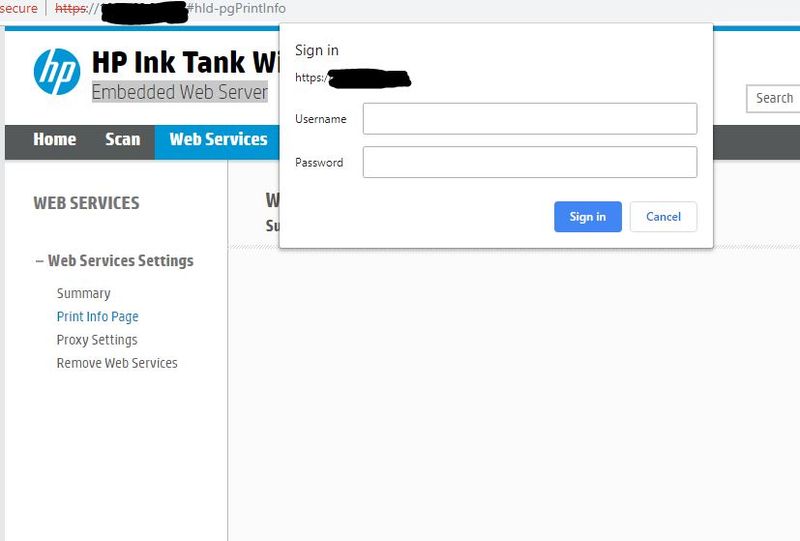The width and height of the screenshot is (800, 541).
Task: Click the not secure warning in address bar
Action: (x=18, y=9)
